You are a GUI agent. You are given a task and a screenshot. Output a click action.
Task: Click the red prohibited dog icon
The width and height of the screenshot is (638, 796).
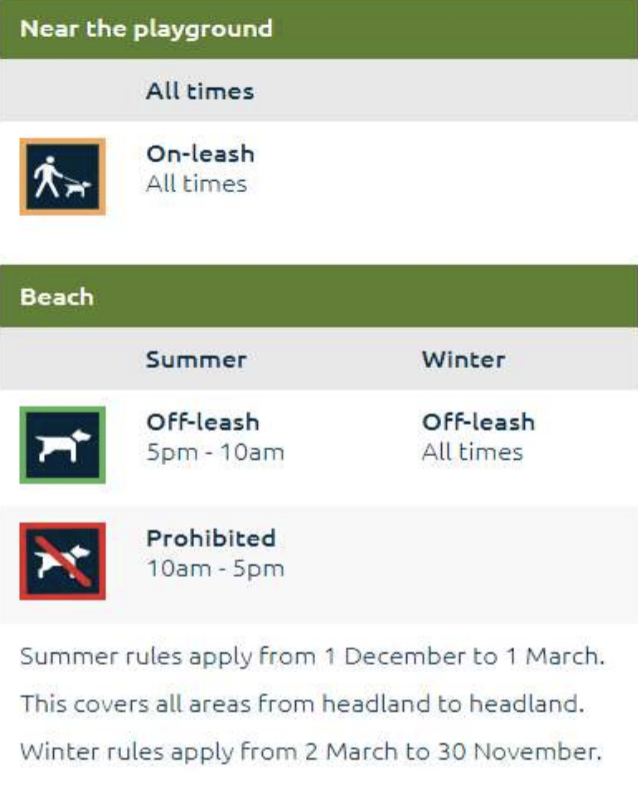click(62, 561)
